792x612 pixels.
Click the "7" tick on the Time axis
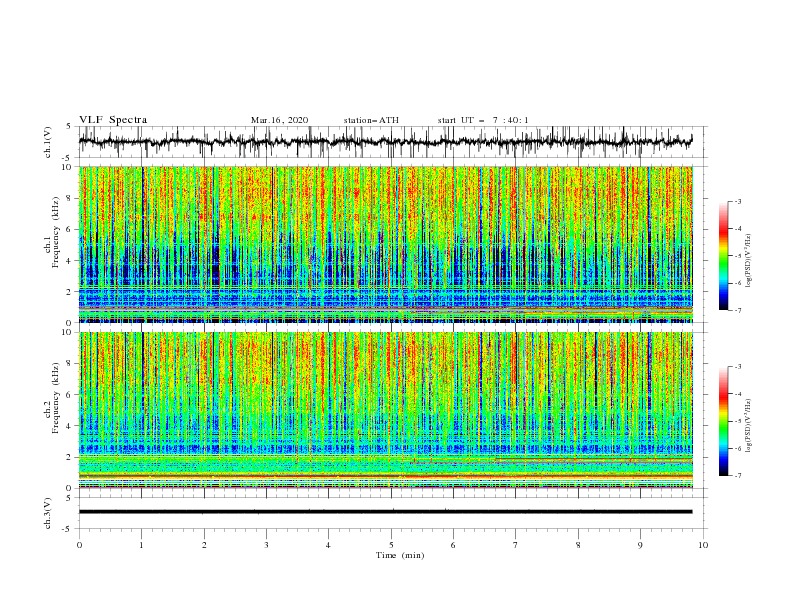click(516, 545)
